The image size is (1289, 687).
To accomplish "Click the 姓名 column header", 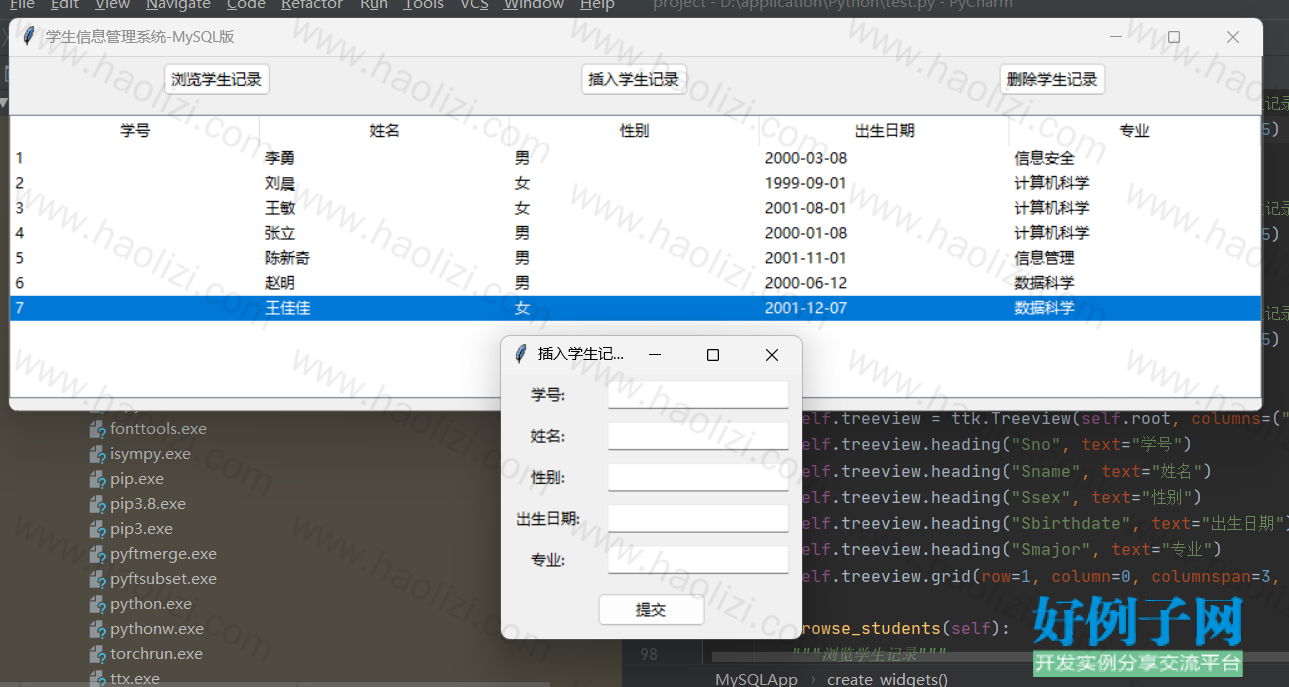I will point(385,131).
